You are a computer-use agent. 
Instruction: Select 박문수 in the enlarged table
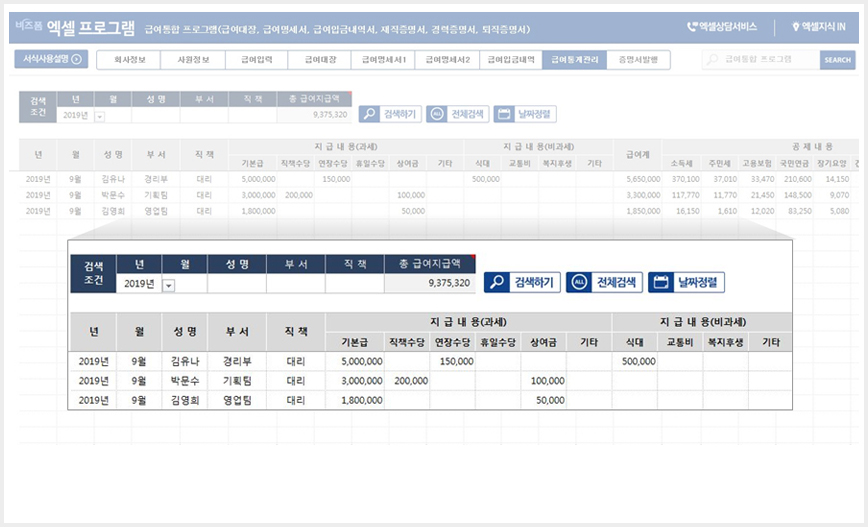185,381
